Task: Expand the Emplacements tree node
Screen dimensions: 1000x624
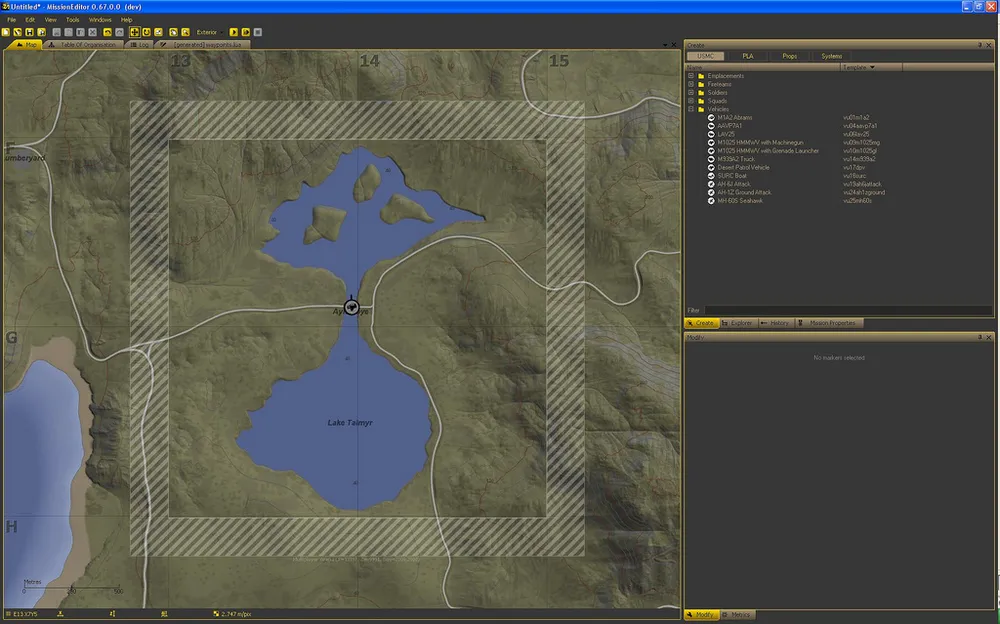Action: tap(691, 76)
